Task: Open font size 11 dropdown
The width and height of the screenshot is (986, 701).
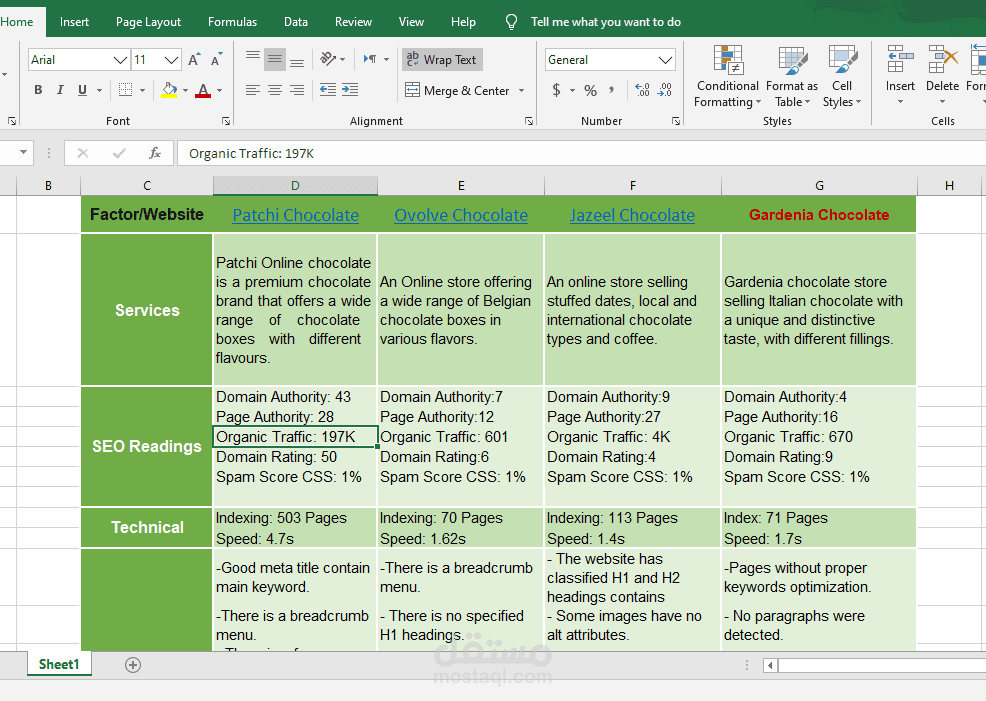Action: pyautogui.click(x=171, y=60)
